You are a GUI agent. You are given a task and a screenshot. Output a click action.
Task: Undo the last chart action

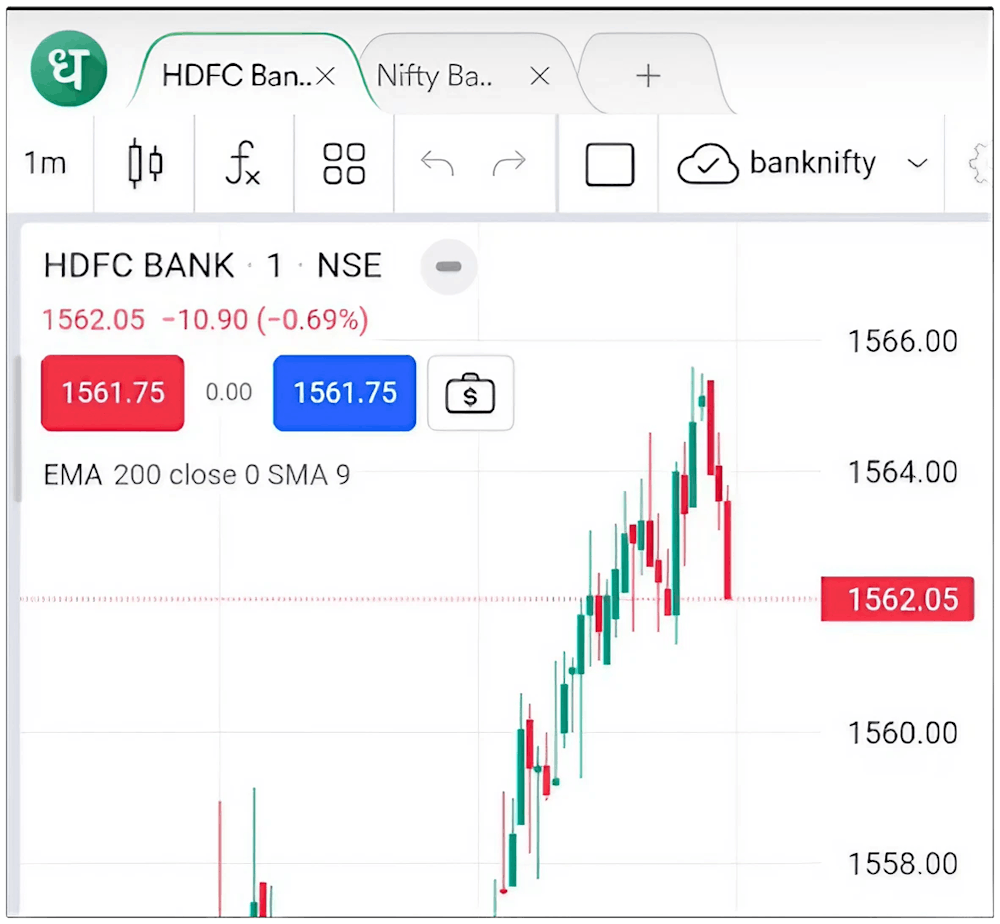(437, 163)
